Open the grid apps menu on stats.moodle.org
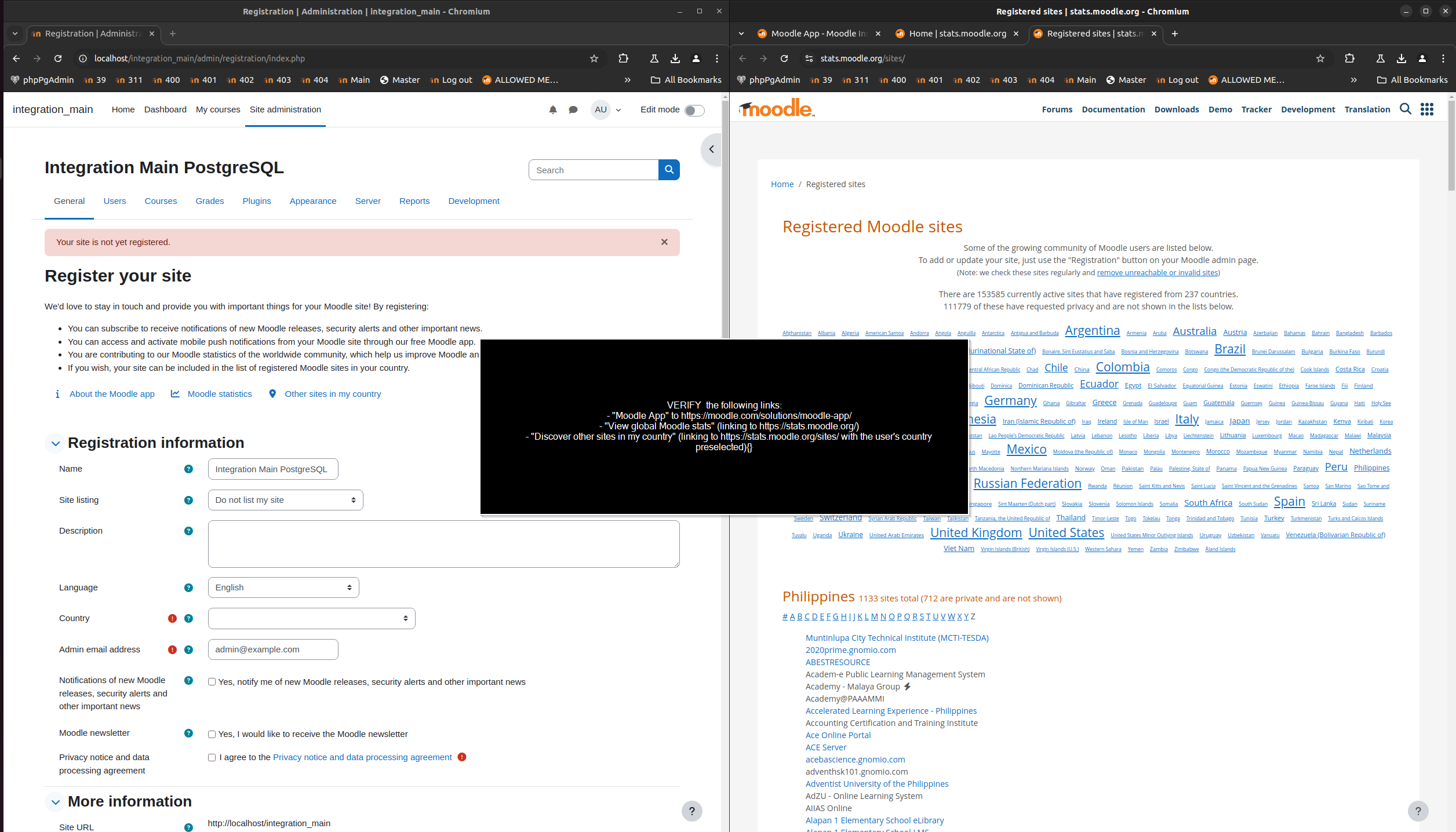The width and height of the screenshot is (1456, 832). (x=1427, y=109)
